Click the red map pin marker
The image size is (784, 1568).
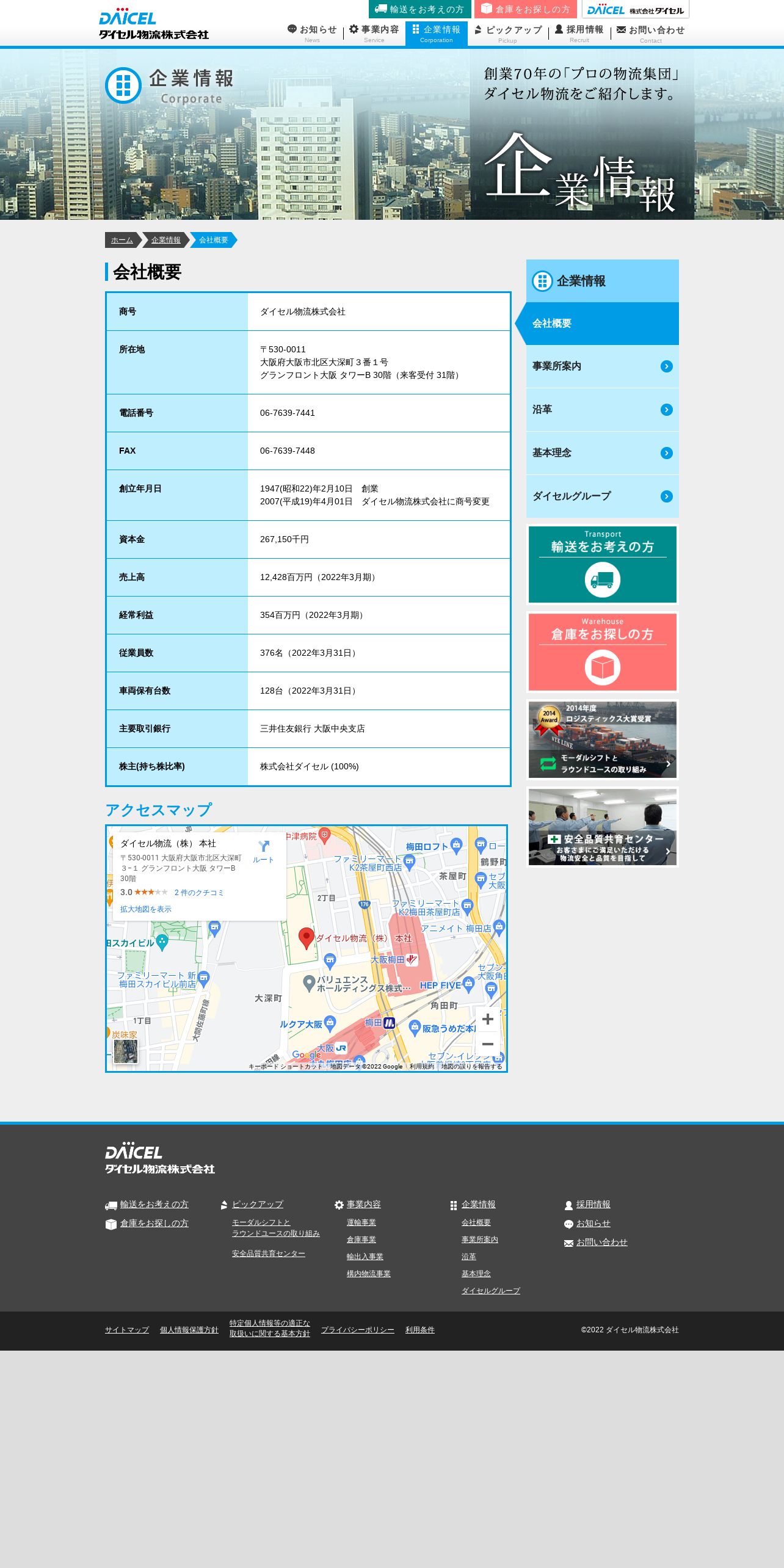[306, 938]
